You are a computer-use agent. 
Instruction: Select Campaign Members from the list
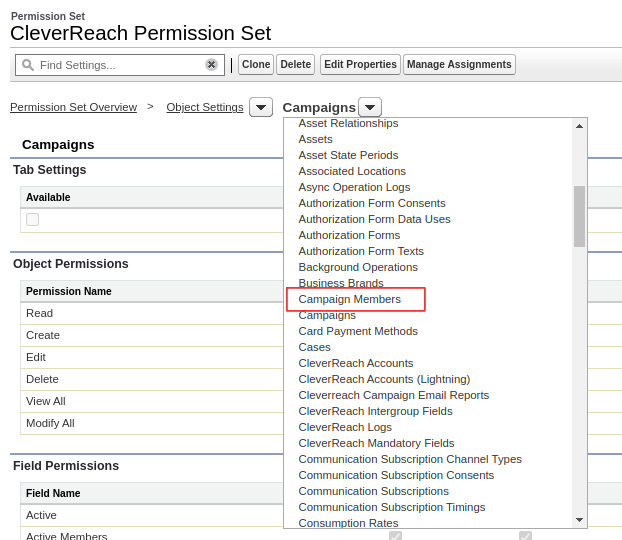(349, 299)
